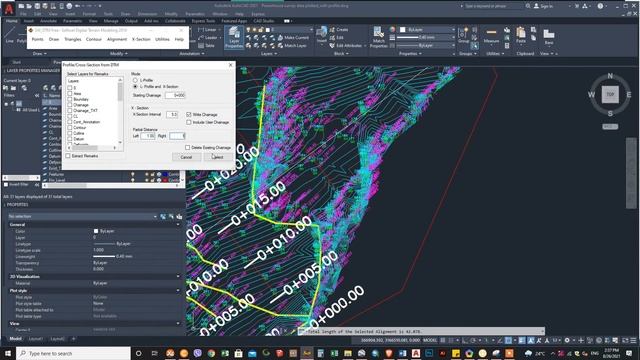Click the Save icon in quick access toolbar
The width and height of the screenshot is (640, 360).
pos(37,6)
